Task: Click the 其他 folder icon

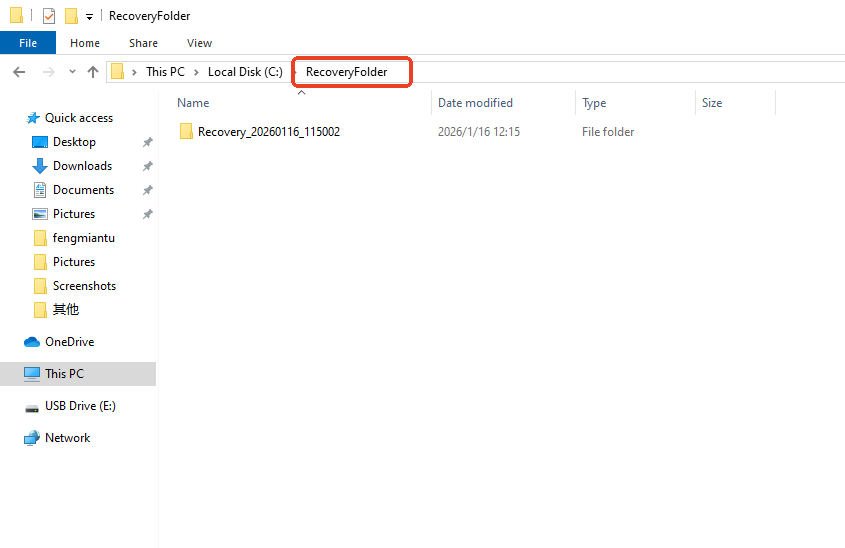Action: coord(40,310)
